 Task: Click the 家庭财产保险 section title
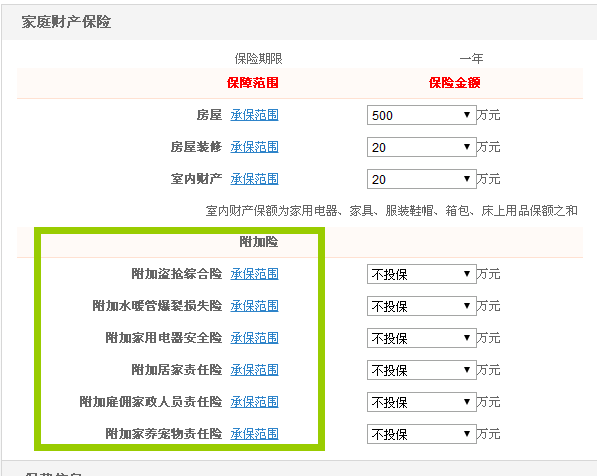[x=66, y=22]
